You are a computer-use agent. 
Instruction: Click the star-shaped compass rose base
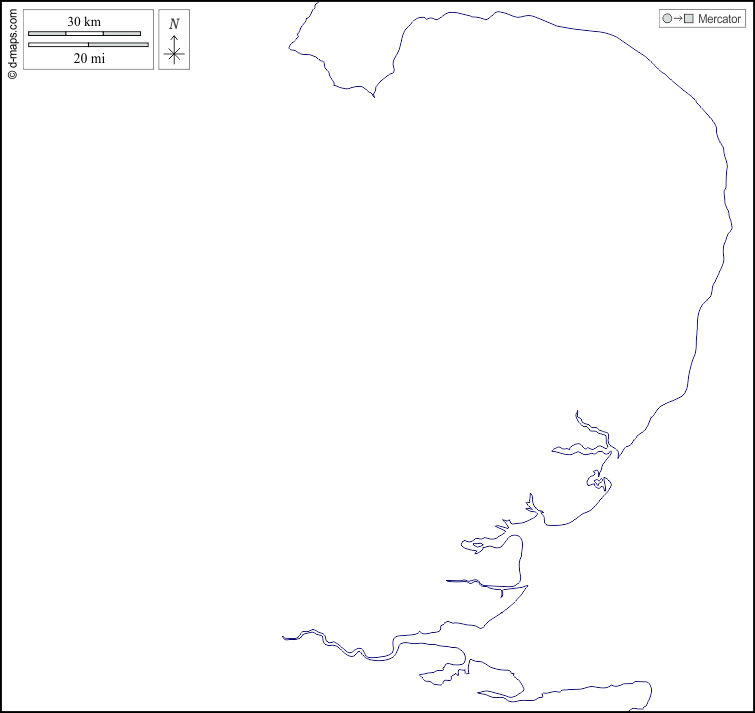click(174, 55)
